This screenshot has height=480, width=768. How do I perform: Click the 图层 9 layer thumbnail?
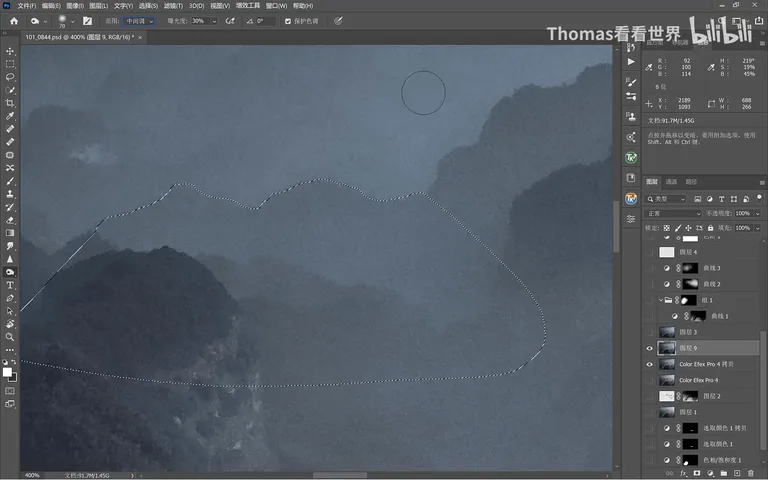tap(667, 348)
